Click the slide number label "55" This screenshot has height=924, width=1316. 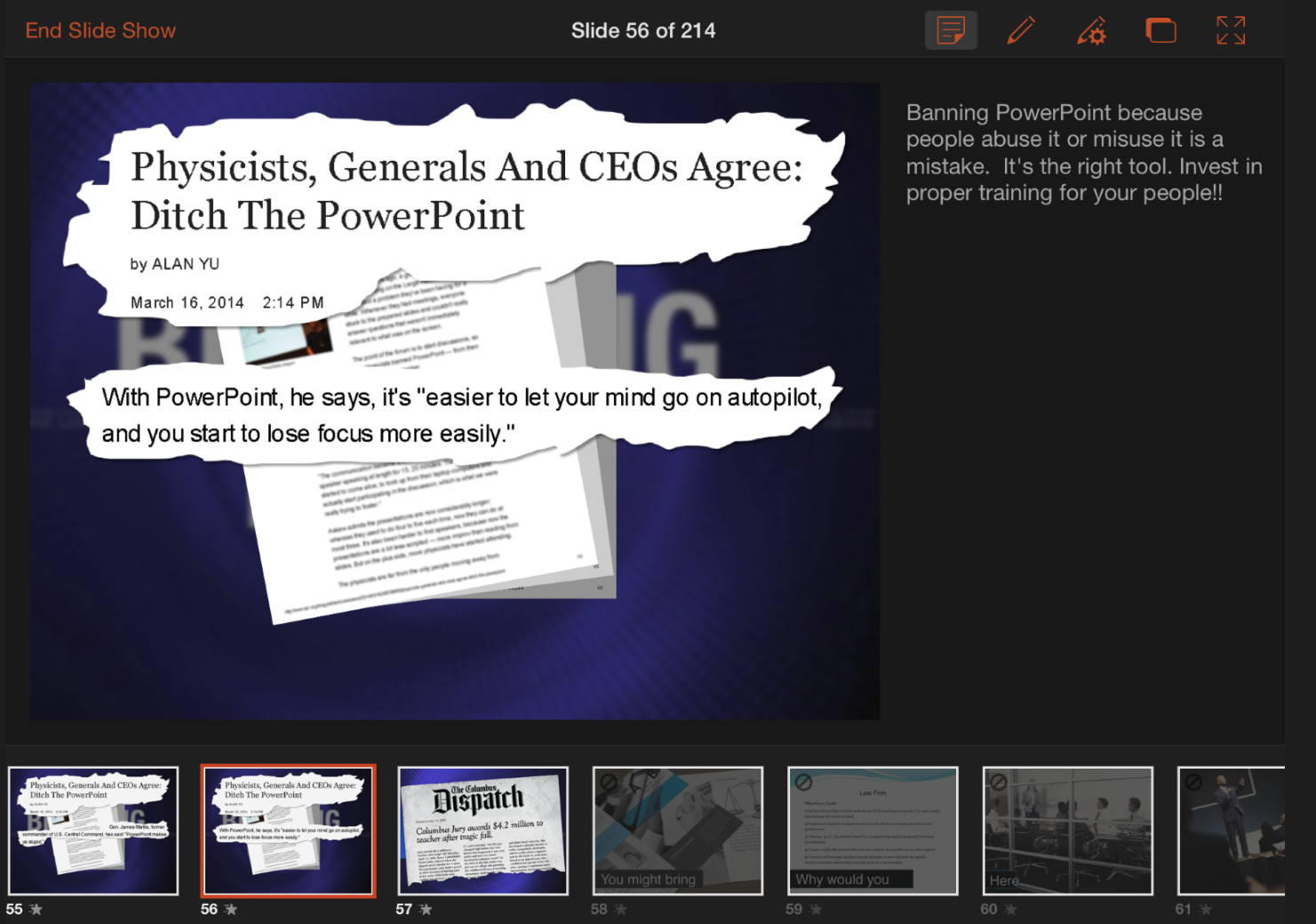pyautogui.click(x=14, y=909)
